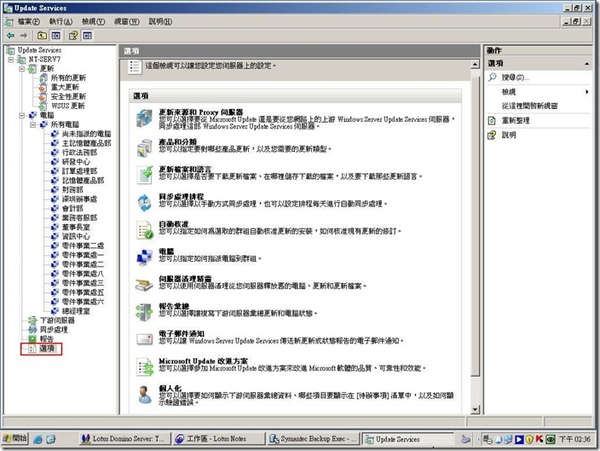Open the 伺服器清理精靈 option icon

tap(144, 284)
